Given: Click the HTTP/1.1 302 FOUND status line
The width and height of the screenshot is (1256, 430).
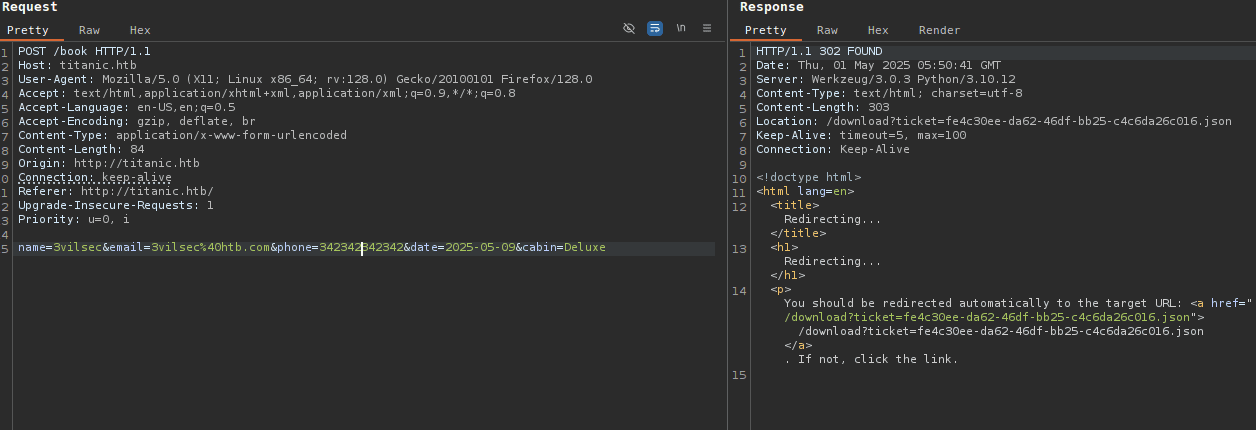Looking at the screenshot, I should [819, 51].
